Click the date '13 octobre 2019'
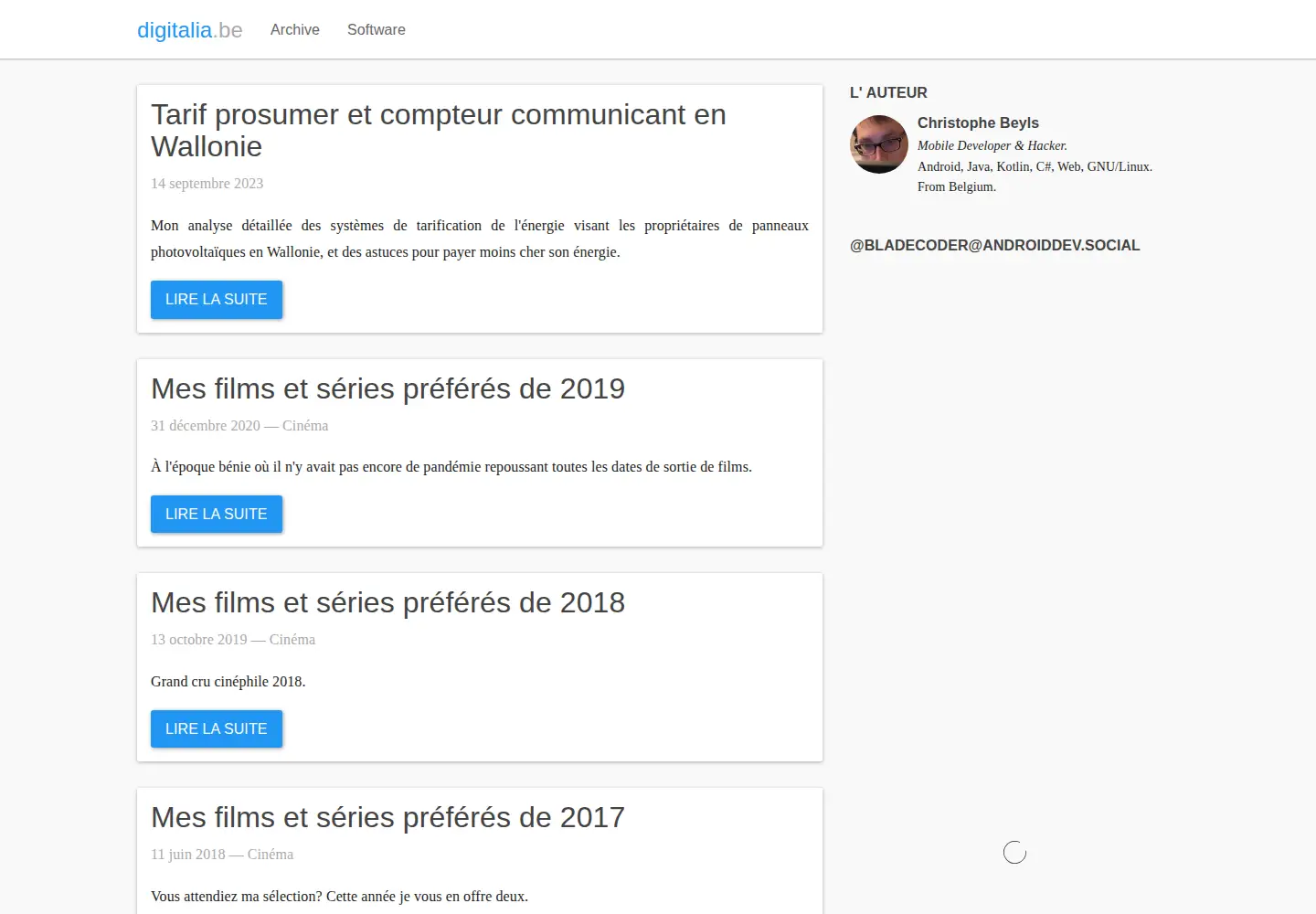The width and height of the screenshot is (1316, 914). [x=199, y=640]
